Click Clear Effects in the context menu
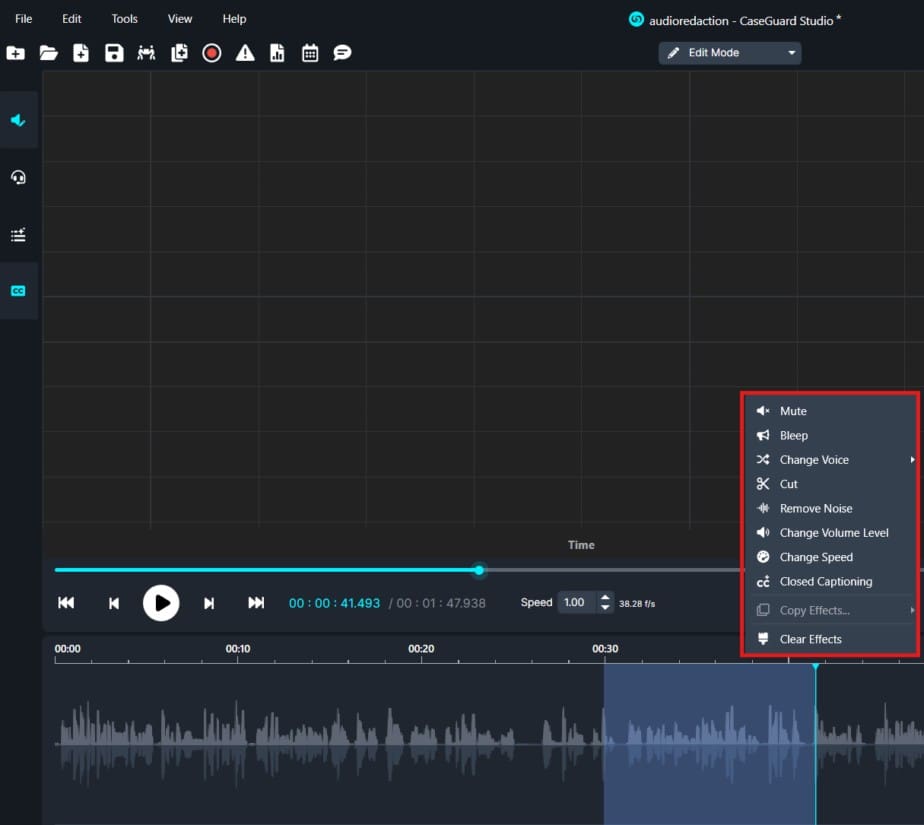The image size is (924, 825). 810,639
